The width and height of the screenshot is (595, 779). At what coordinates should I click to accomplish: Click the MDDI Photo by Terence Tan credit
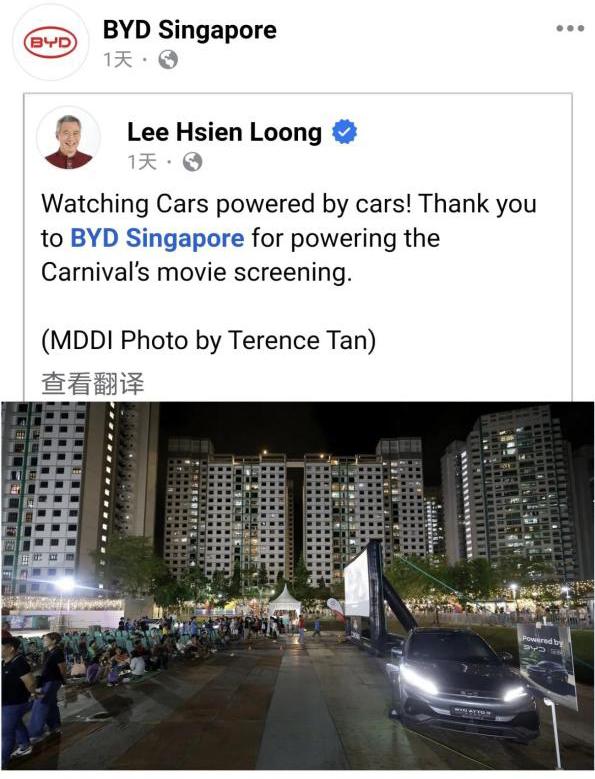(209, 341)
